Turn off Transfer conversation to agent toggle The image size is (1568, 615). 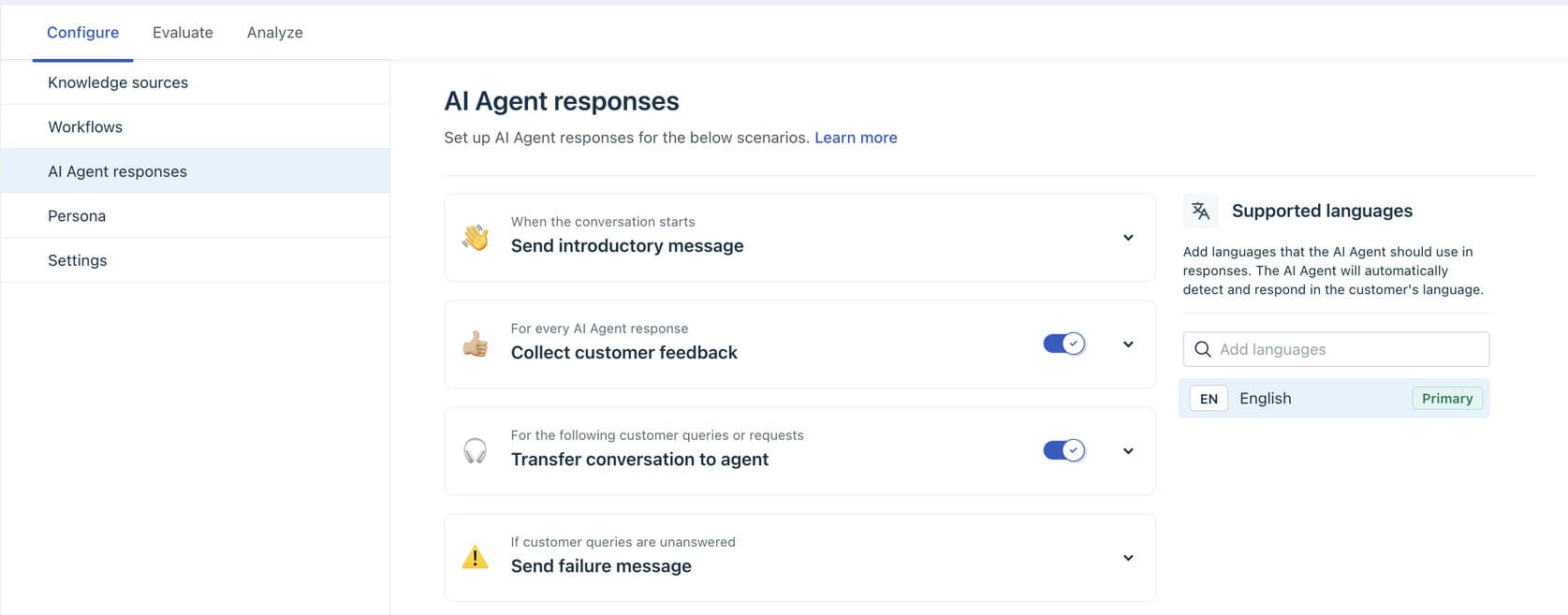click(x=1063, y=451)
